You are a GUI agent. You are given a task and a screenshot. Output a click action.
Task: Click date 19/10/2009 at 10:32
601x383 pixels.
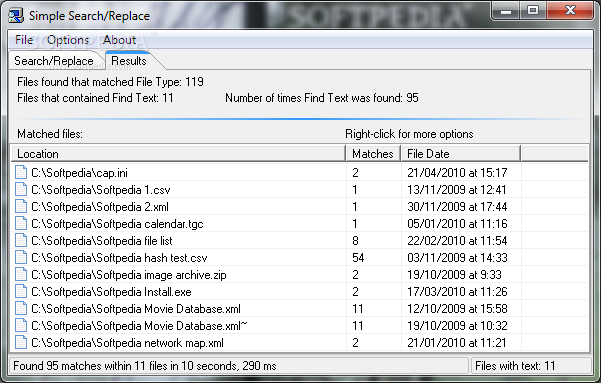(x=457, y=325)
